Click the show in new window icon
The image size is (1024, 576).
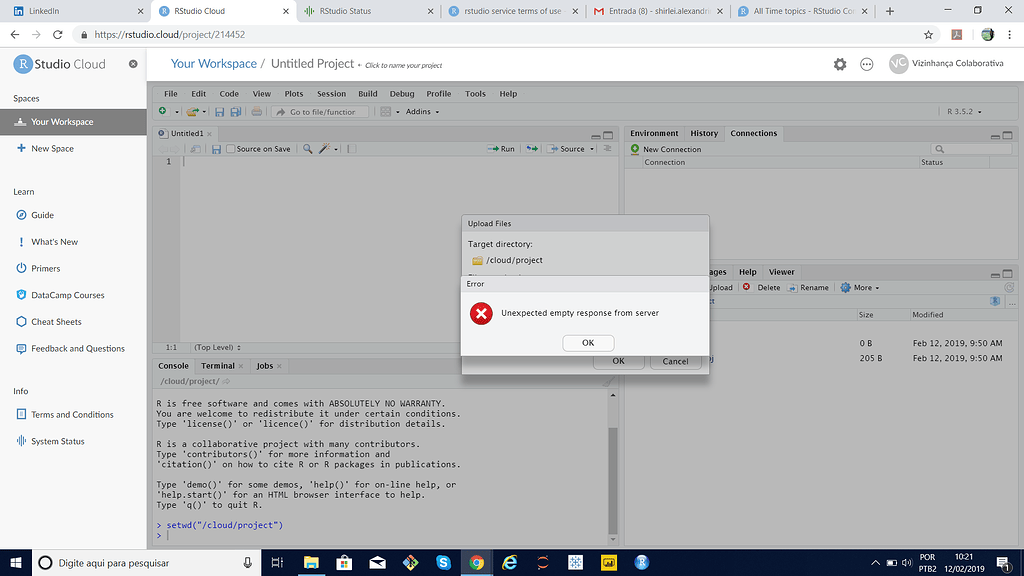(195, 149)
